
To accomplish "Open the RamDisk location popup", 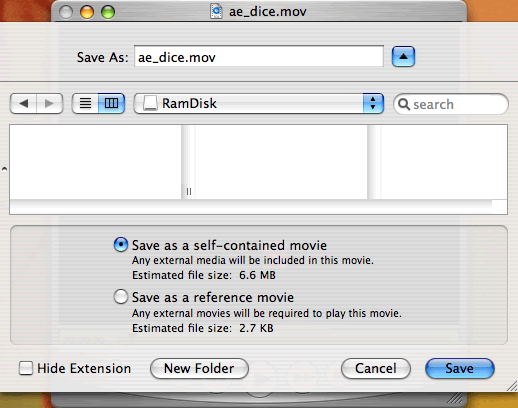I will coord(259,103).
